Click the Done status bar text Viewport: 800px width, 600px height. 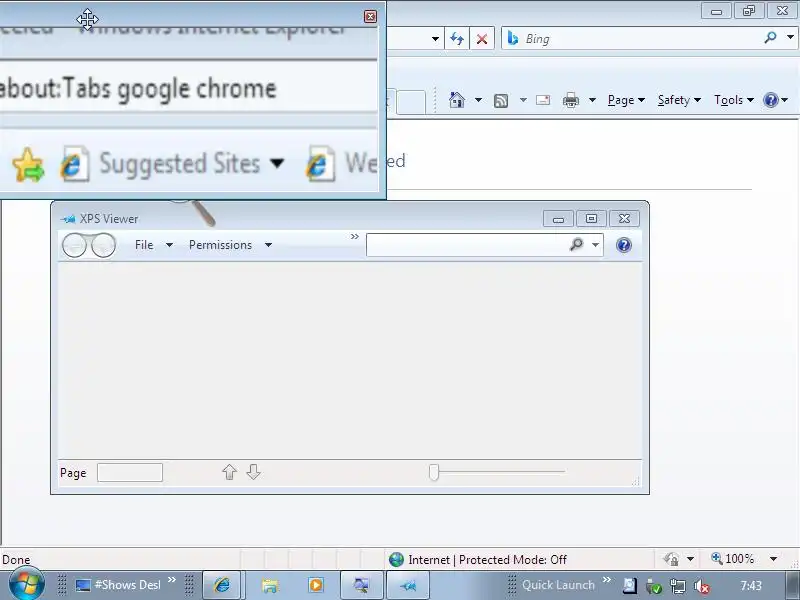[x=16, y=560]
